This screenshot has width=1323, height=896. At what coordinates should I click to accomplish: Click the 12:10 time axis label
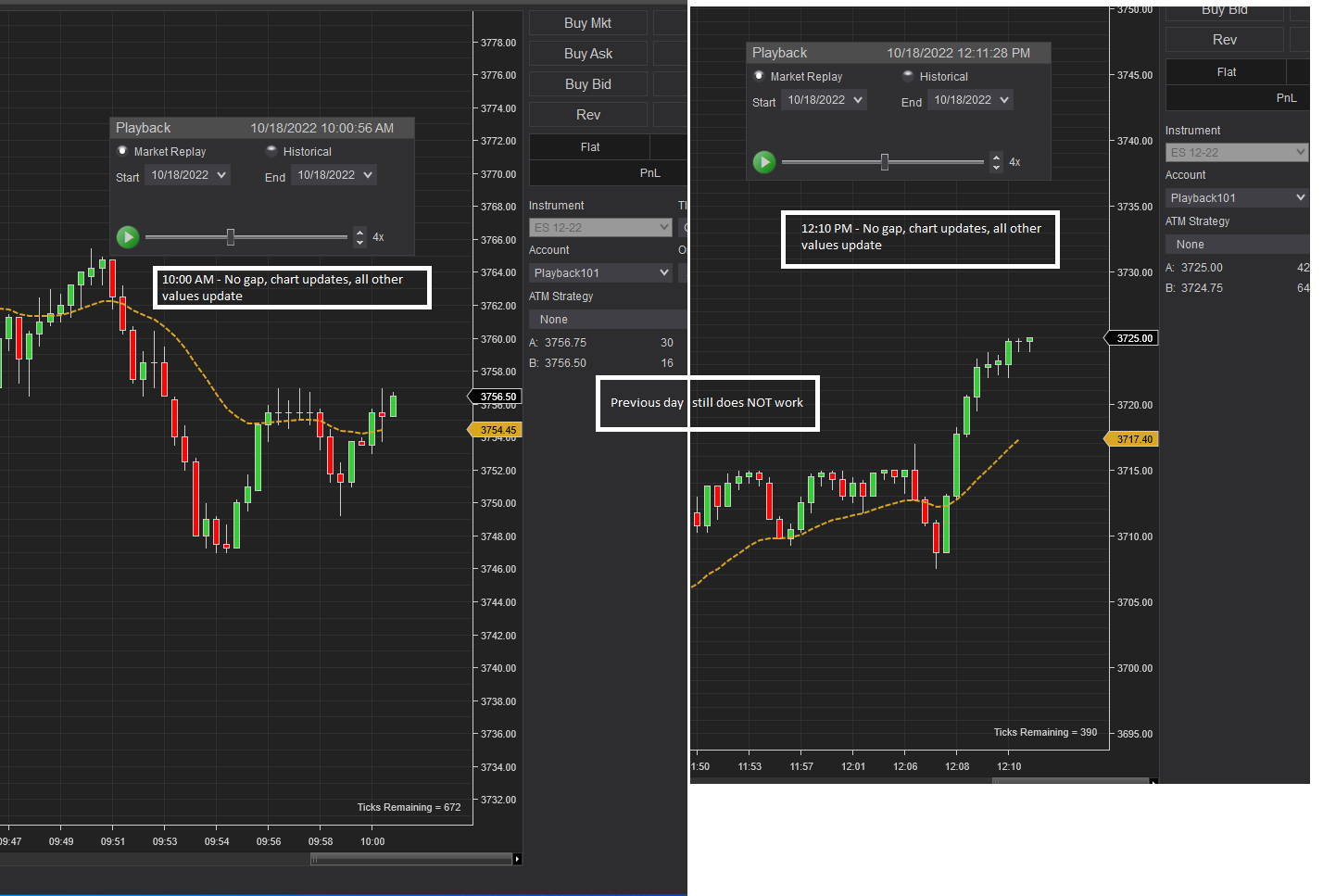coord(1009,766)
